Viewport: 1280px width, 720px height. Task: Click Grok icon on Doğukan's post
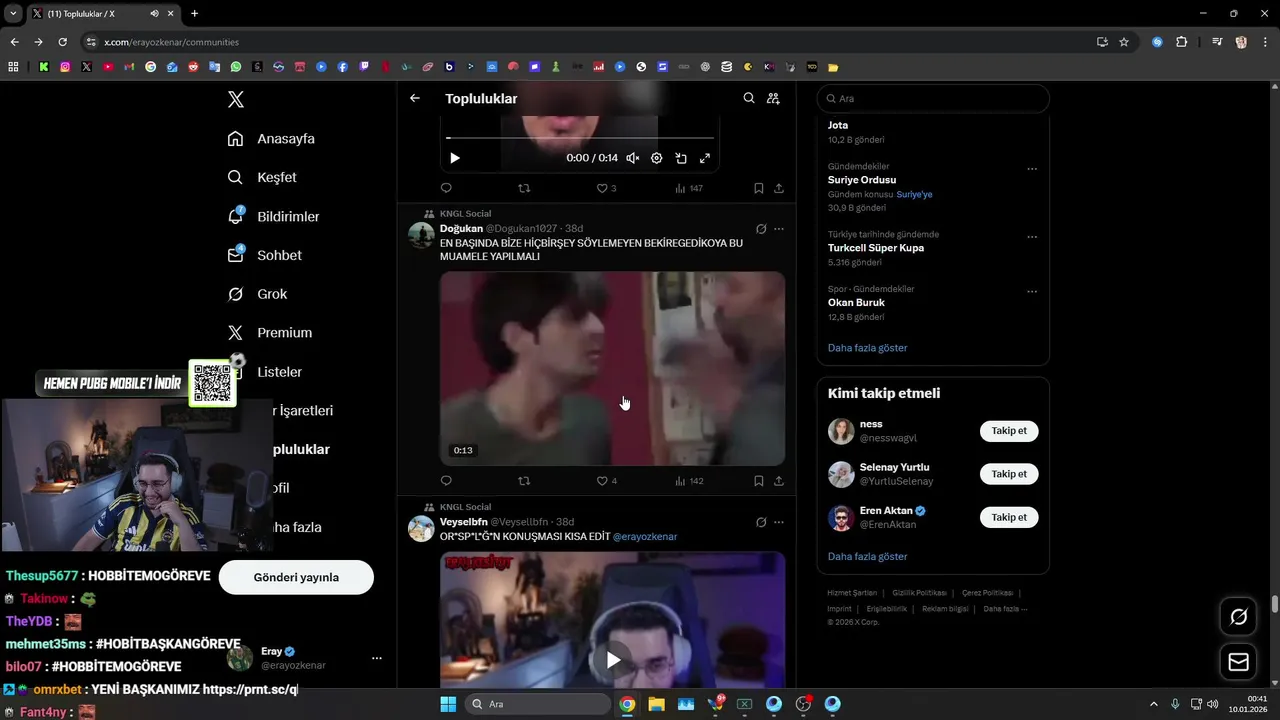761,229
